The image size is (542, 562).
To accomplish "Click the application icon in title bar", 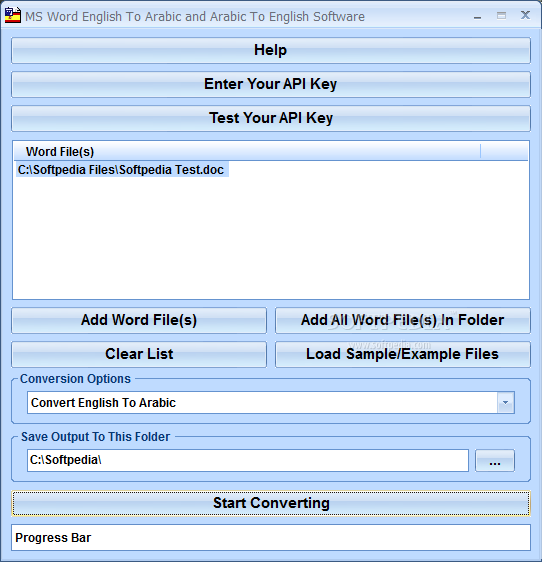I will click(13, 16).
